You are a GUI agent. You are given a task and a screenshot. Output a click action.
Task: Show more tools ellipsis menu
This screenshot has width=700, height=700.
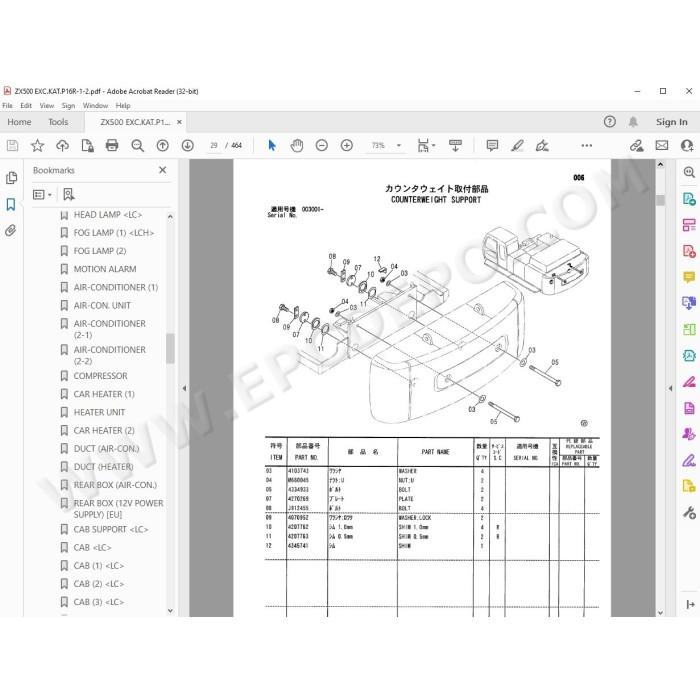587,146
